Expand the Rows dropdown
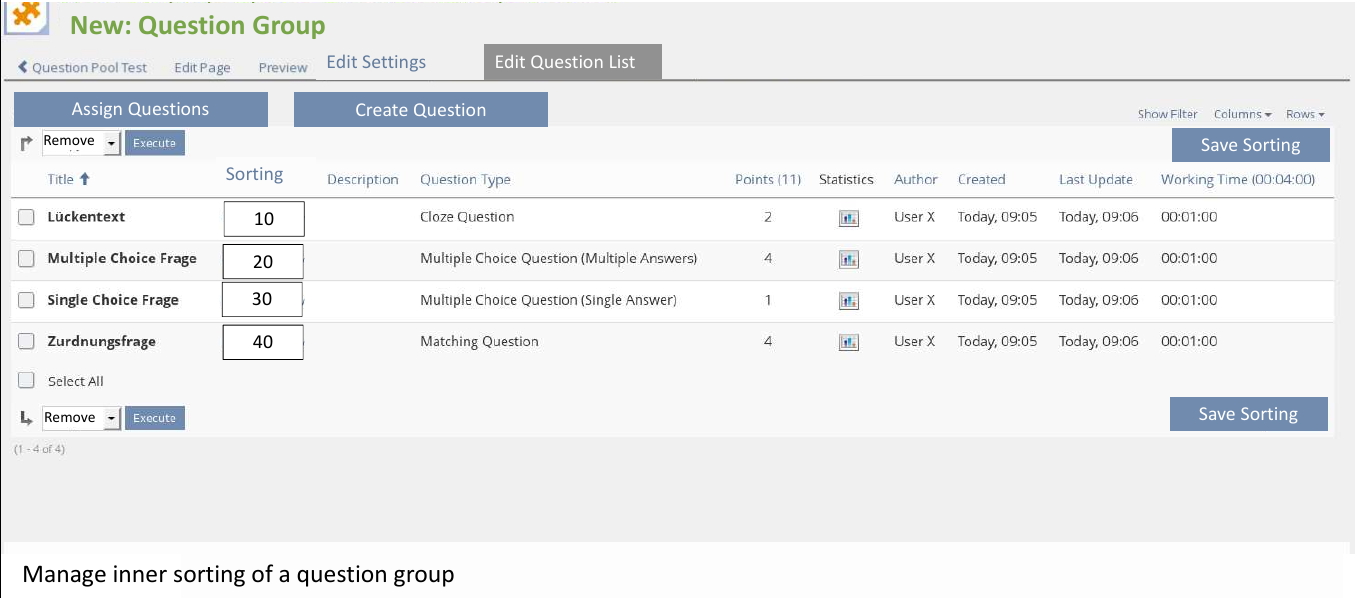1355x598 pixels. pos(1305,115)
